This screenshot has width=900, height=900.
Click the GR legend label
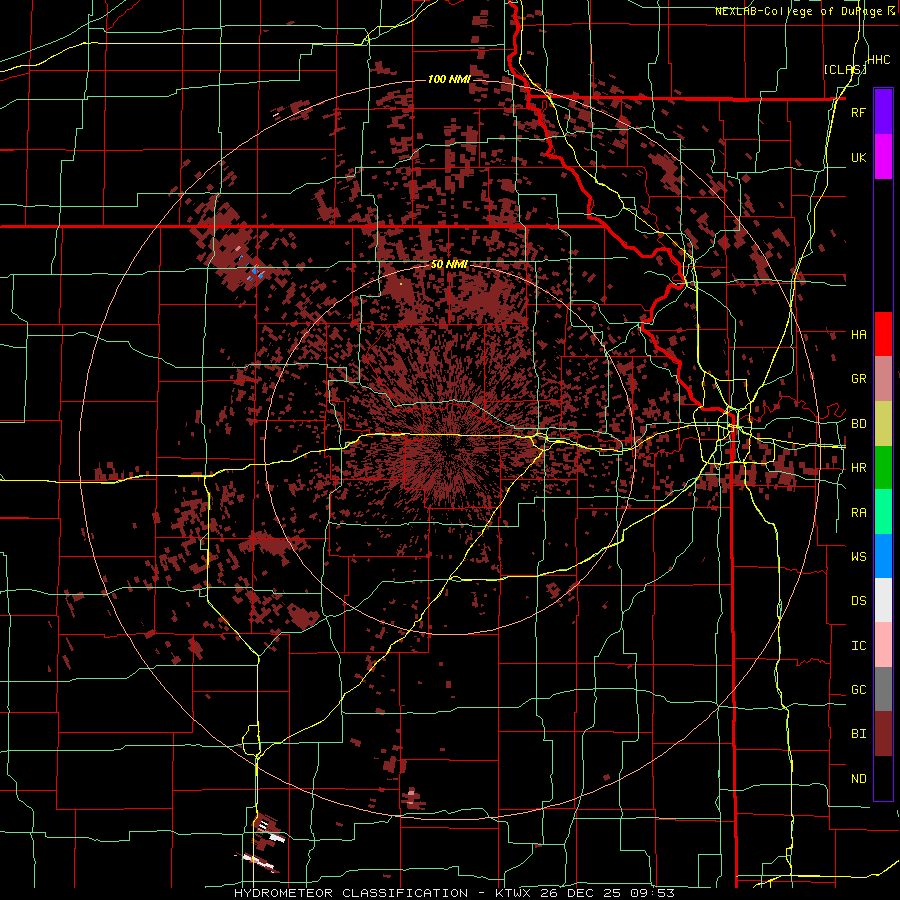point(858,379)
